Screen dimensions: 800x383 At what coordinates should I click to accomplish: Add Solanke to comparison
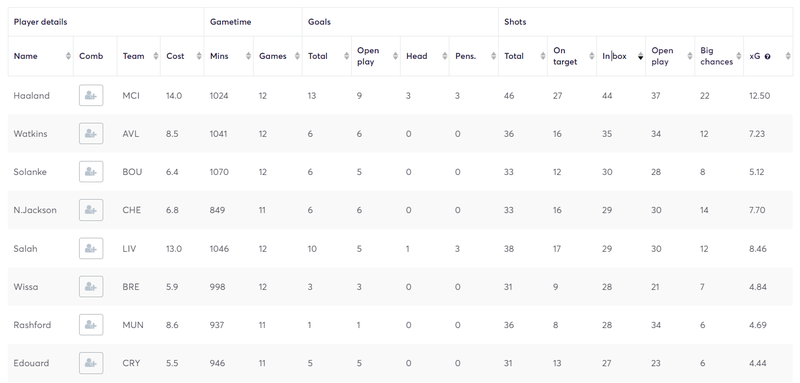coord(91,172)
